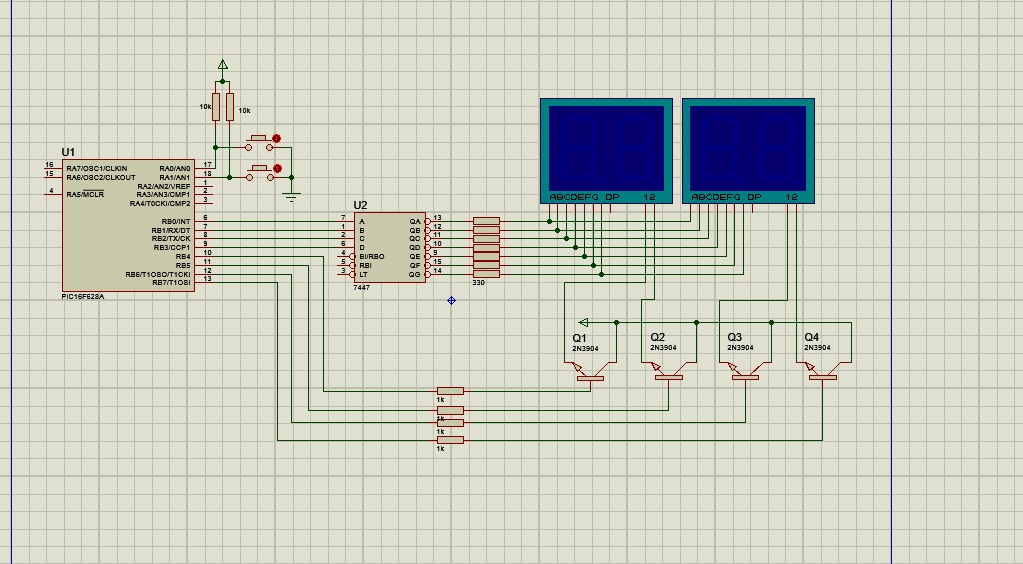The image size is (1023, 564).
Task: Latch the RA0 push button red dot
Action: 277,138
